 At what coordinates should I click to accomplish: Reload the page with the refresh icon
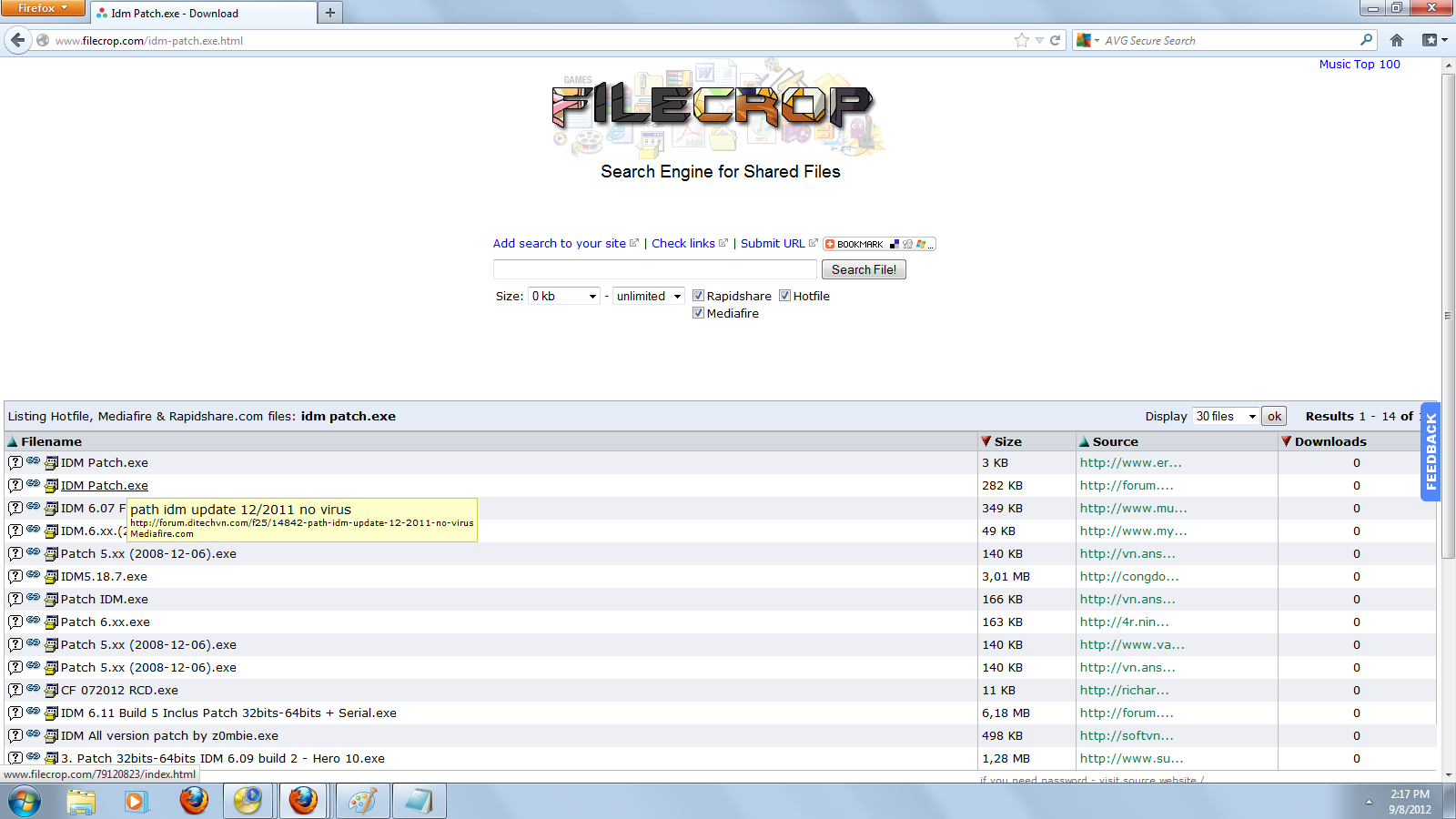[1056, 40]
